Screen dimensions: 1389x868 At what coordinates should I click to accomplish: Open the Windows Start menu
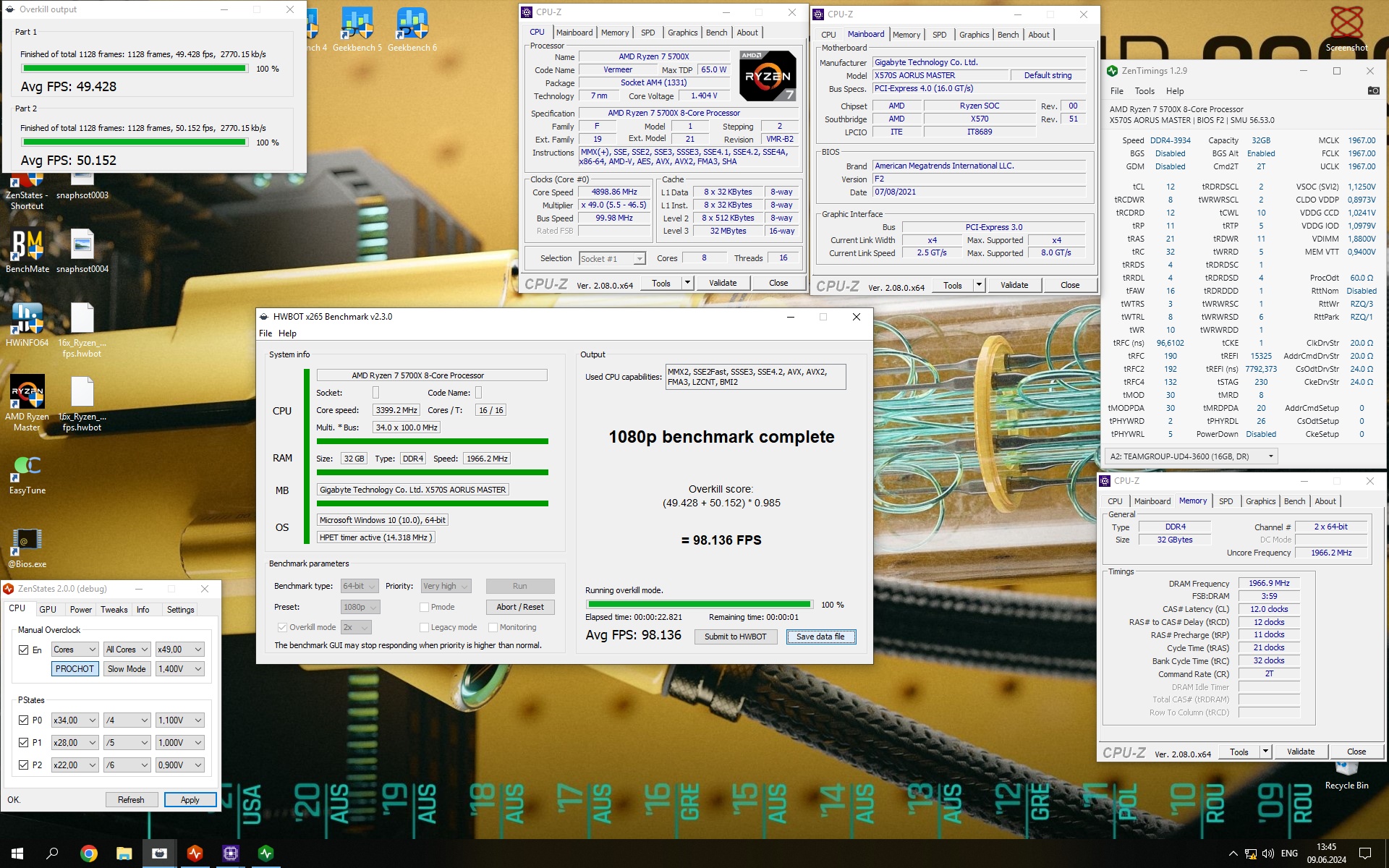point(17,854)
